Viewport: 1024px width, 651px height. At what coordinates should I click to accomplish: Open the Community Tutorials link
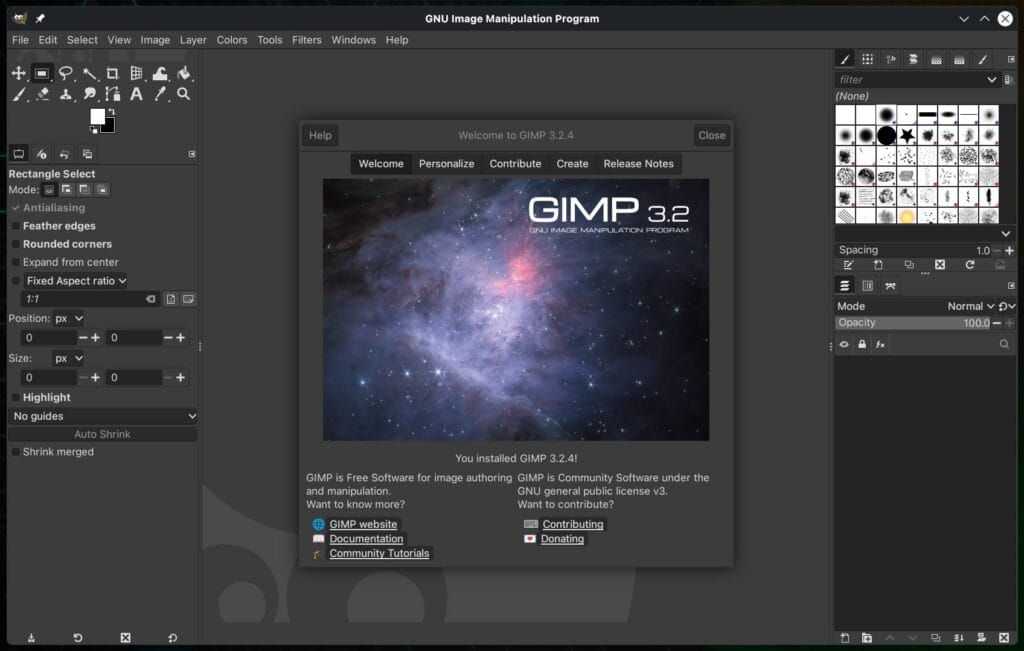[x=379, y=553]
